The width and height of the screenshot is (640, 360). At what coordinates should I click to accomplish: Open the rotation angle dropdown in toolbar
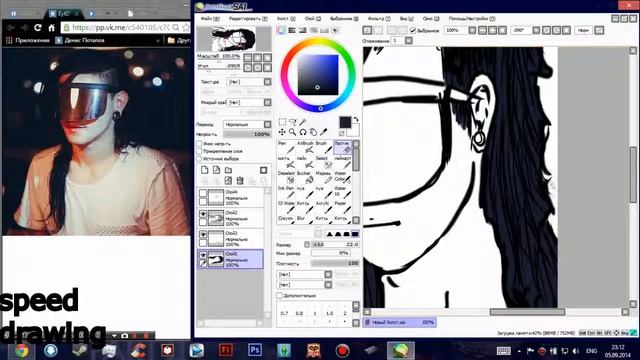pos(536,31)
